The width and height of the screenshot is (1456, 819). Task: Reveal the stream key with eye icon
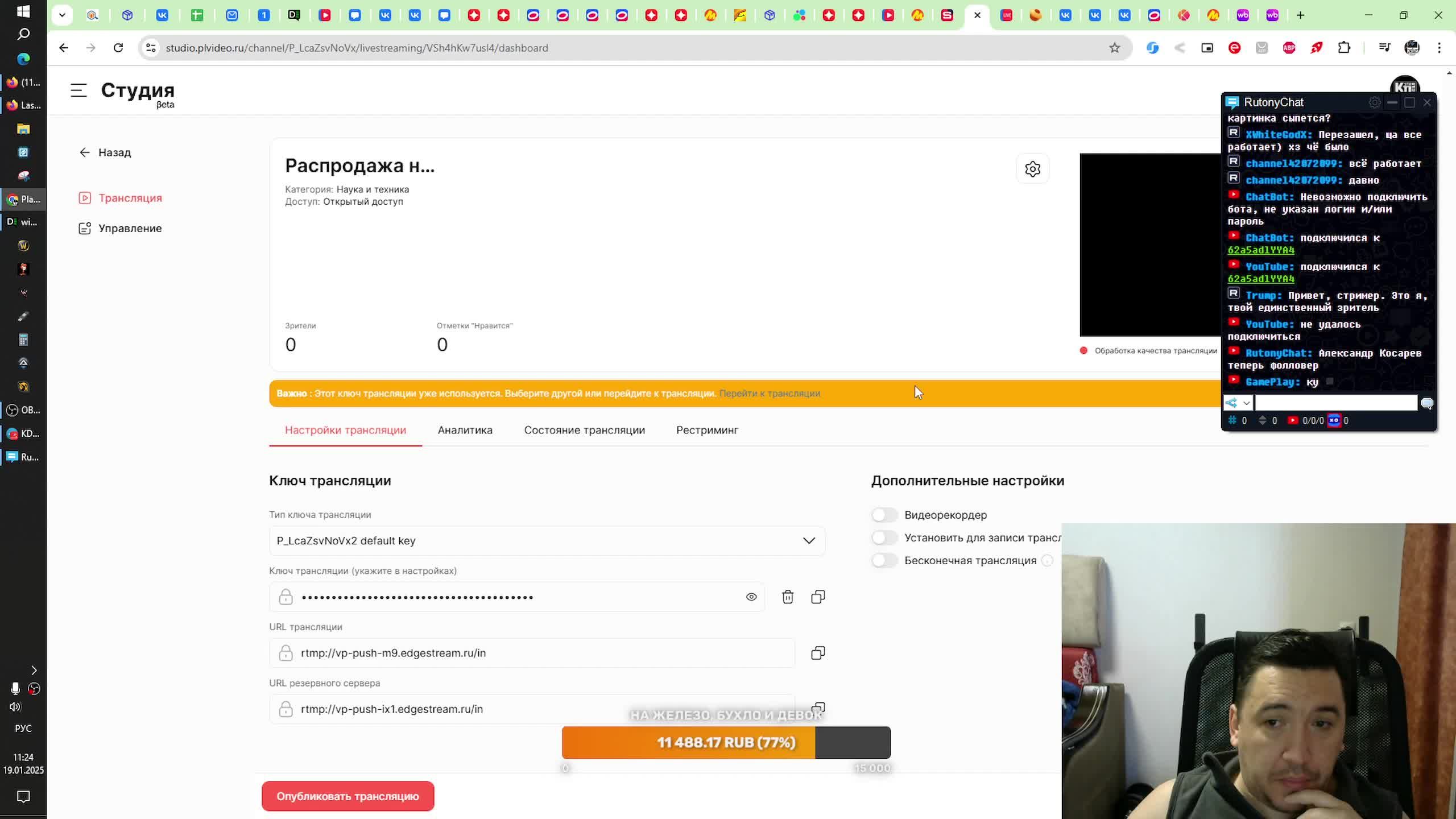751,597
